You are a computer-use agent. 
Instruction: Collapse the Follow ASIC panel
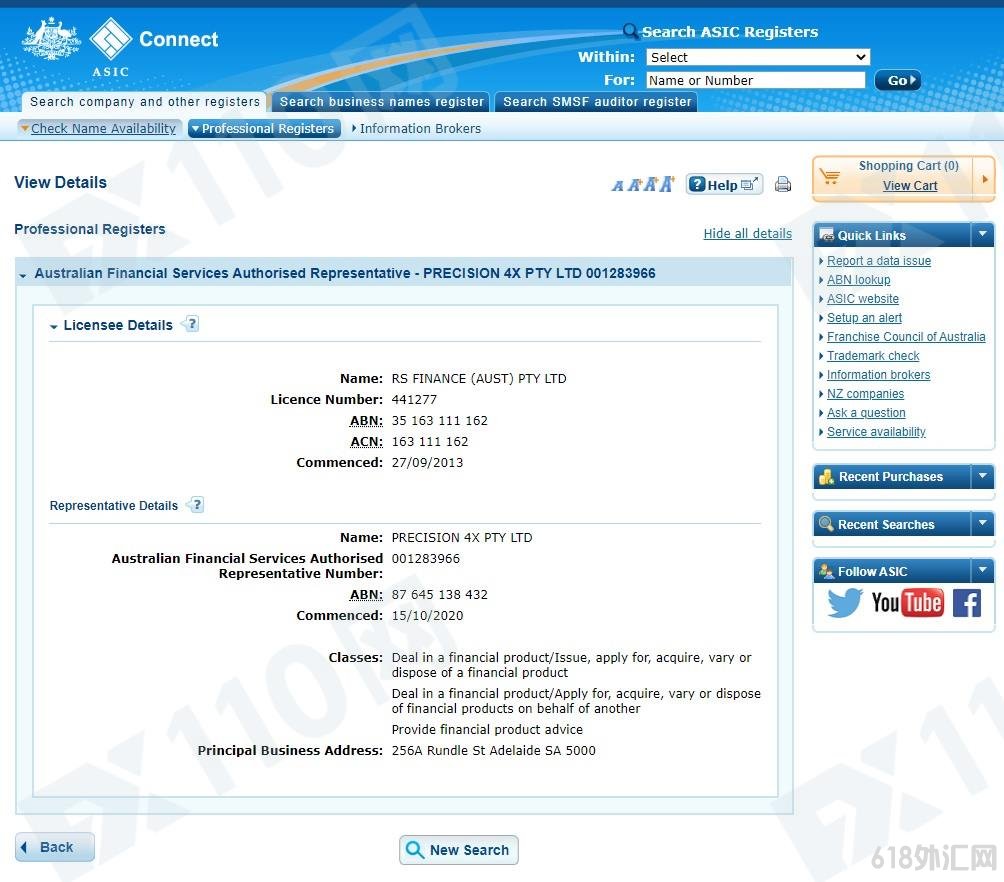982,570
